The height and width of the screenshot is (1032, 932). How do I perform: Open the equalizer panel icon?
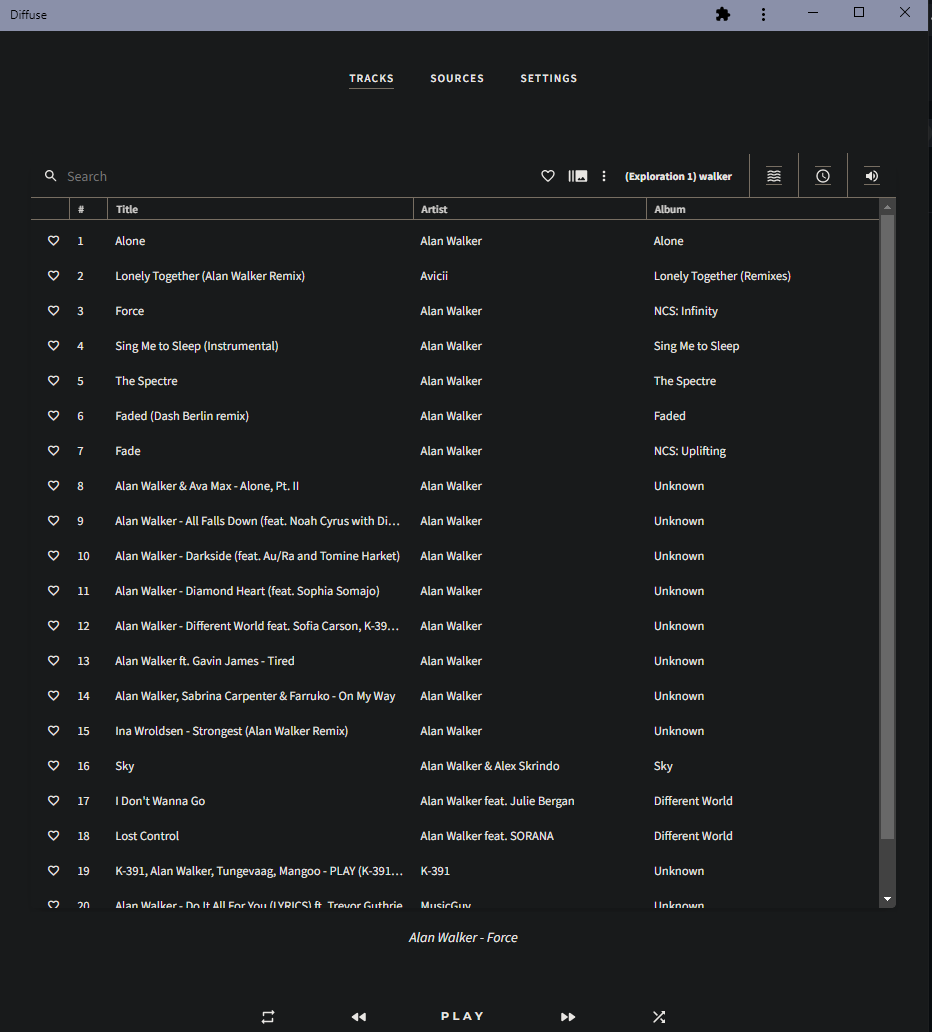pyautogui.click(x=774, y=176)
